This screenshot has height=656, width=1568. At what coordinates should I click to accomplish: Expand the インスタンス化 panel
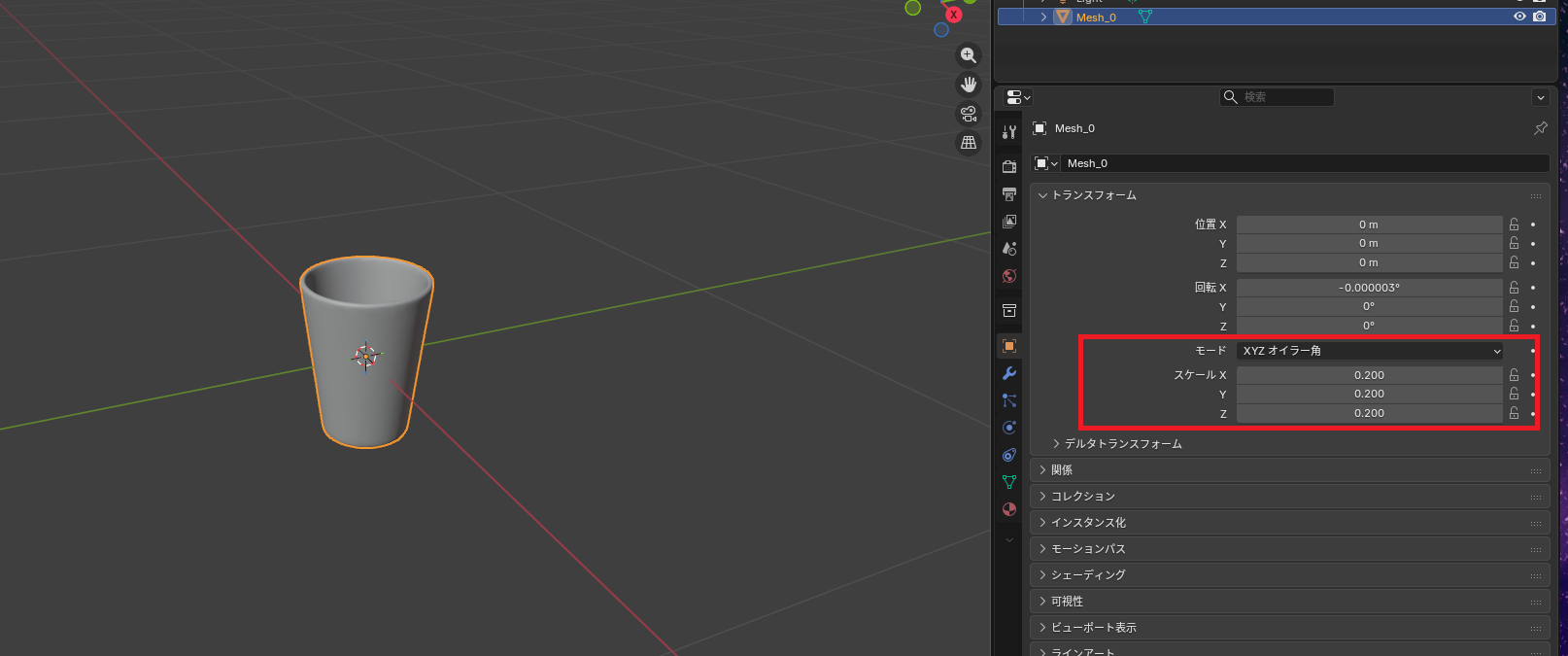1043,523
